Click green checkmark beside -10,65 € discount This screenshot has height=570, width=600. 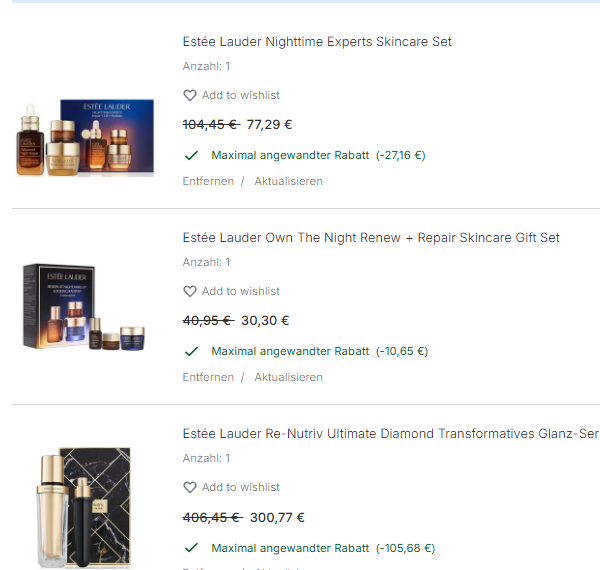[191, 351]
